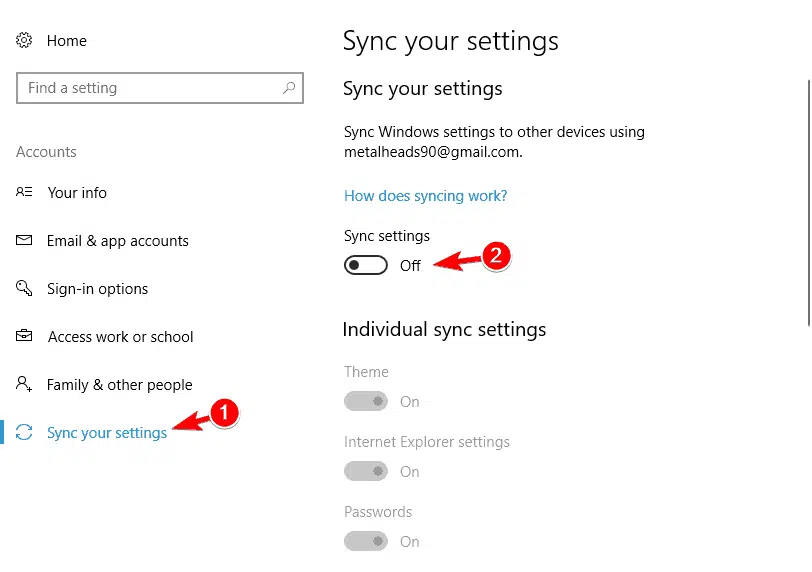Click the Home gear icon
This screenshot has width=812, height=572.
click(x=24, y=40)
